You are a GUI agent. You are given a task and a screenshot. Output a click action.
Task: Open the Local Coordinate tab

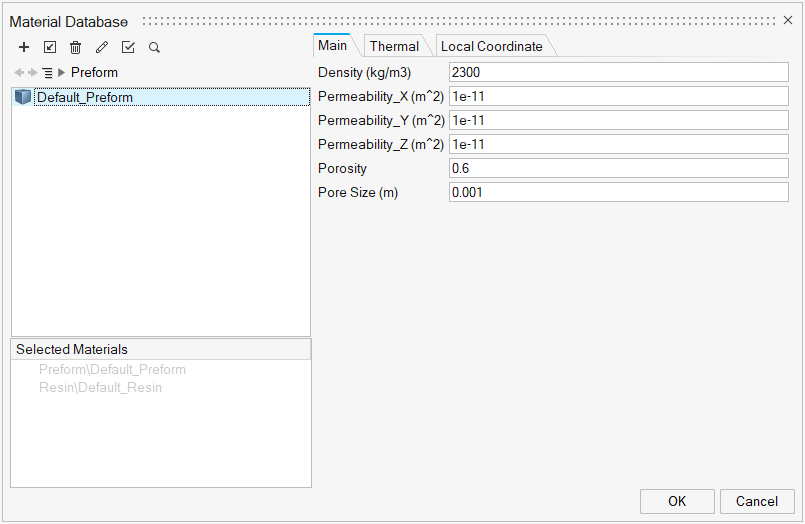[x=492, y=46]
